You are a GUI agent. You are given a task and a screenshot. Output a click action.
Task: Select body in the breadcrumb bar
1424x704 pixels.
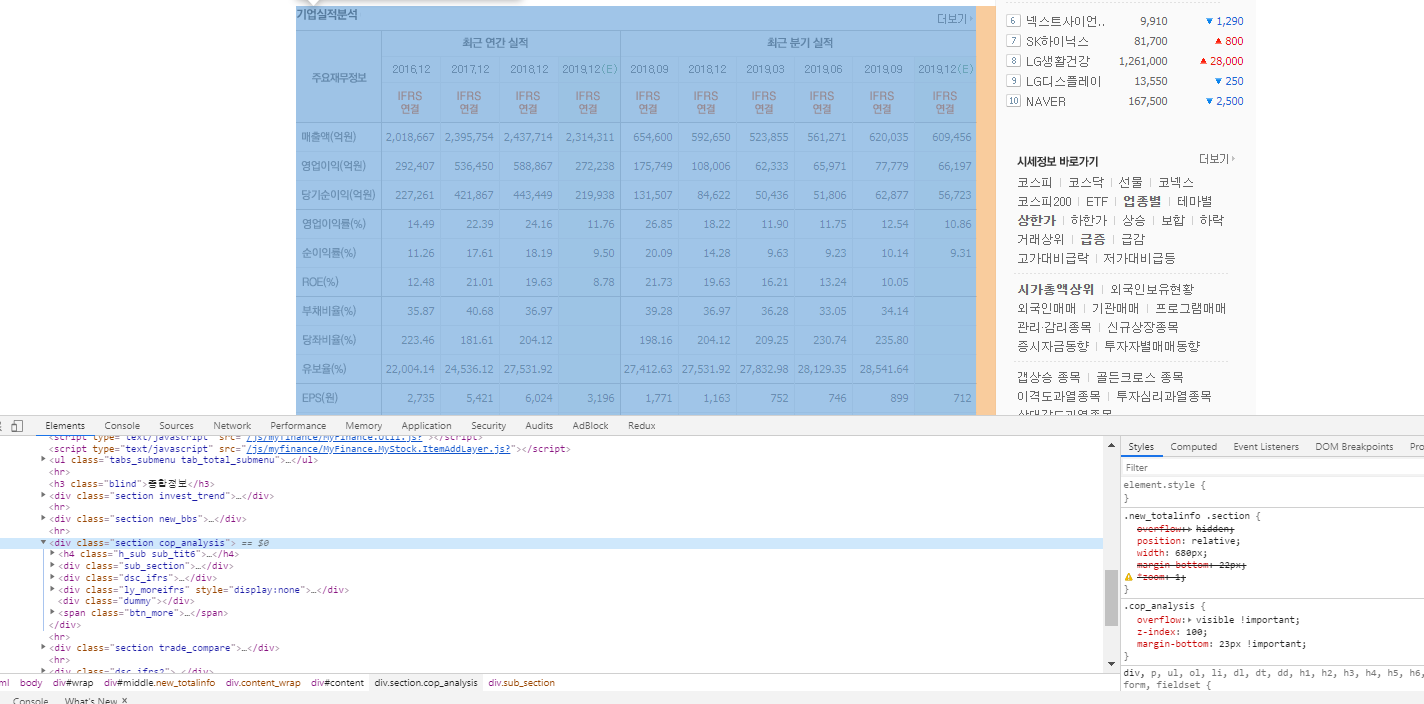31,683
